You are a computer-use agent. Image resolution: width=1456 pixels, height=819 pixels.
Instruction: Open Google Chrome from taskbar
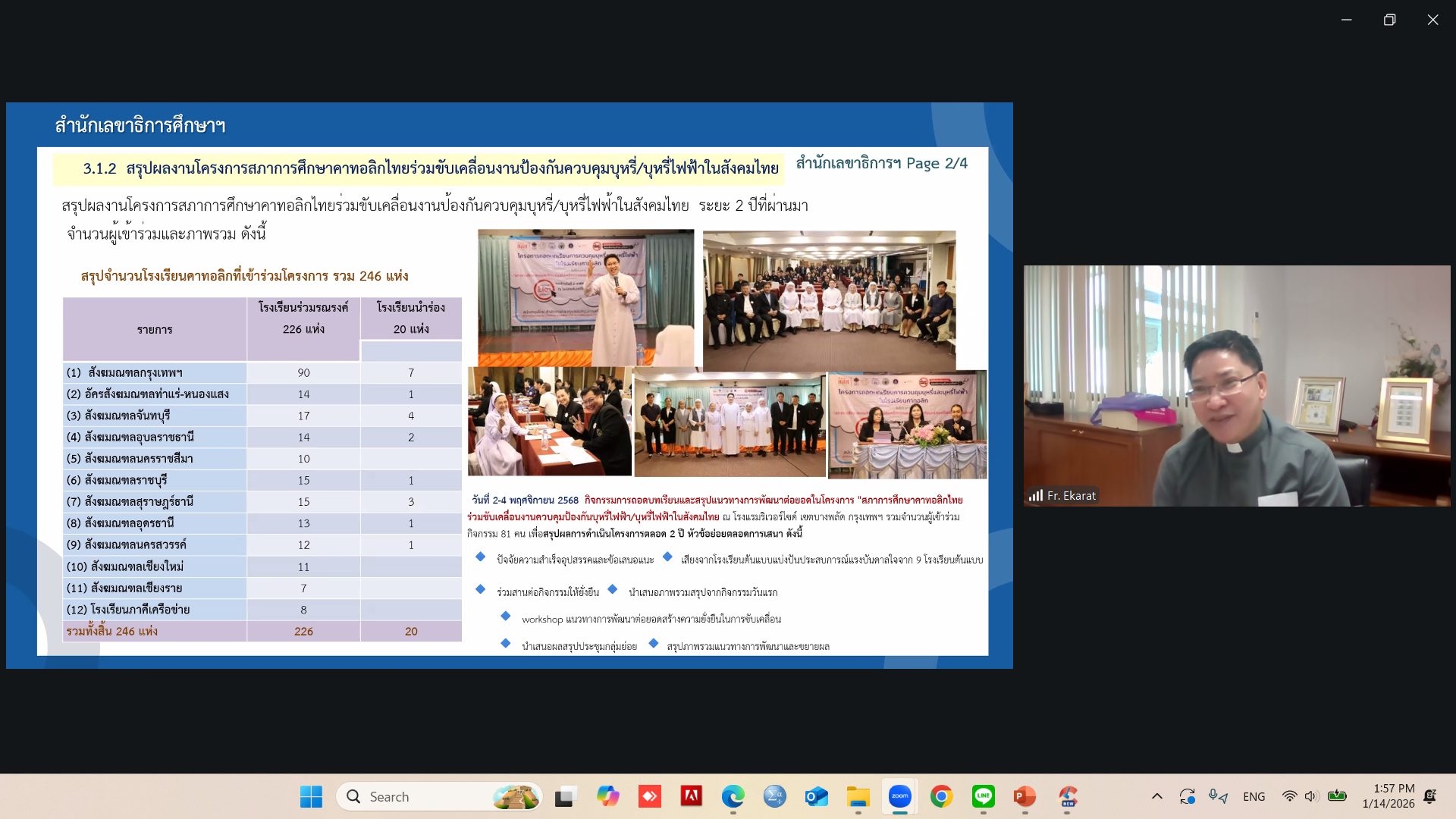[941, 796]
